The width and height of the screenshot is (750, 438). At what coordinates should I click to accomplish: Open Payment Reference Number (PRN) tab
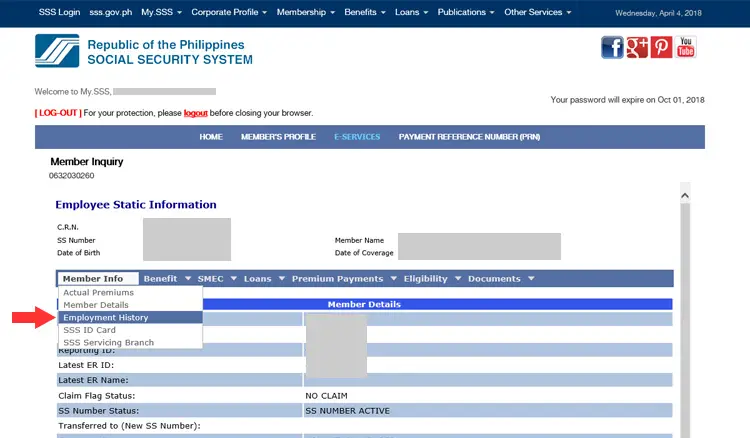coord(469,137)
